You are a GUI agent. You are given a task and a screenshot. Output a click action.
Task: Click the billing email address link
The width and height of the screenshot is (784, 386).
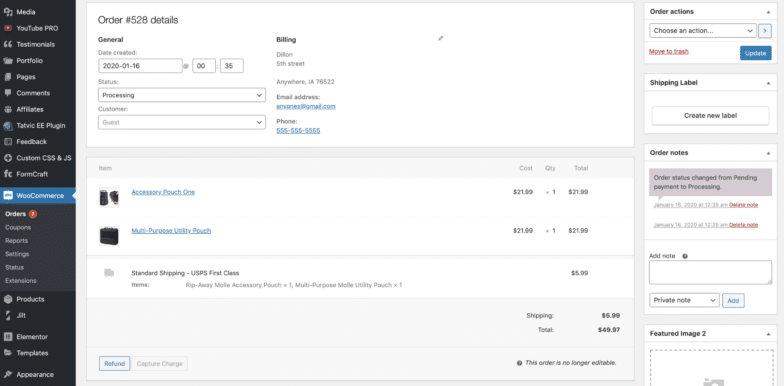click(306, 106)
